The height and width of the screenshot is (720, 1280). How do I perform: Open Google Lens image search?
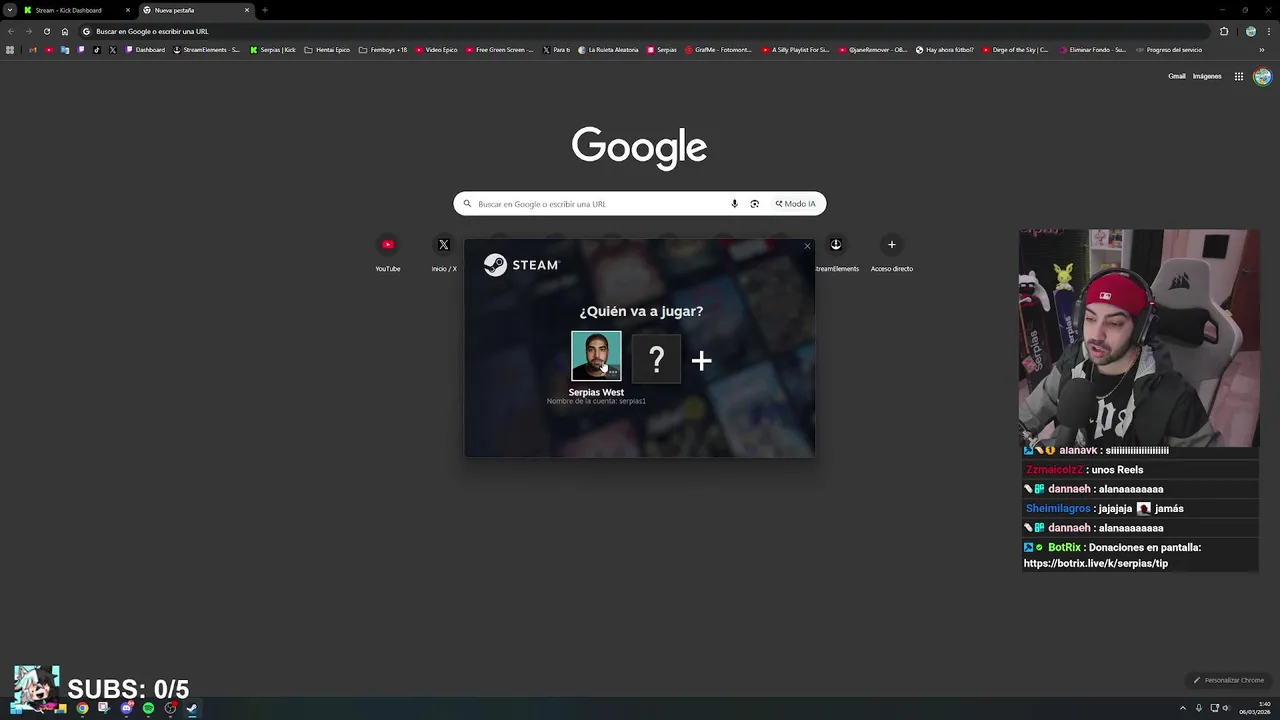pyautogui.click(x=754, y=204)
